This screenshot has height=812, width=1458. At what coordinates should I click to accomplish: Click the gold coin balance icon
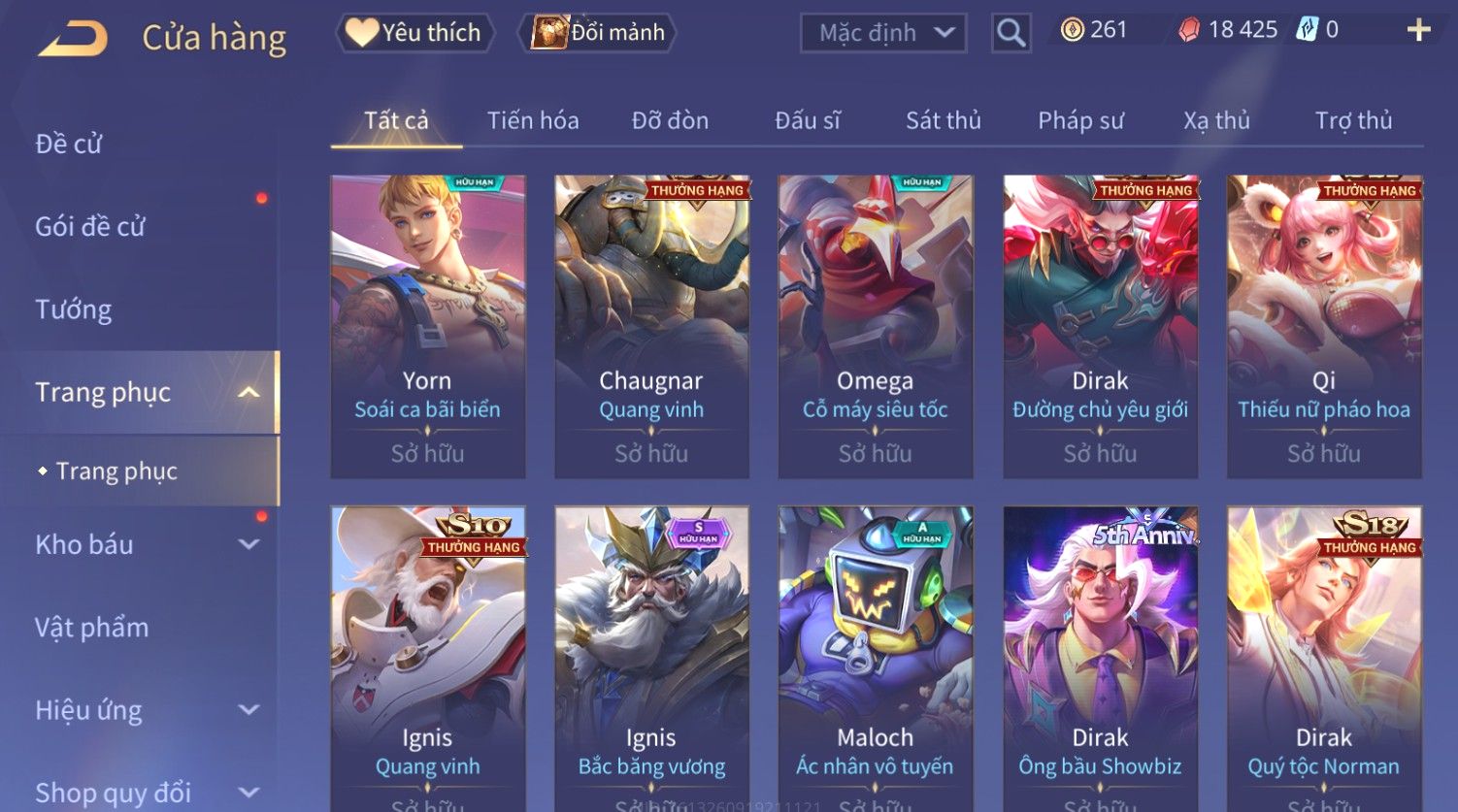[1072, 30]
